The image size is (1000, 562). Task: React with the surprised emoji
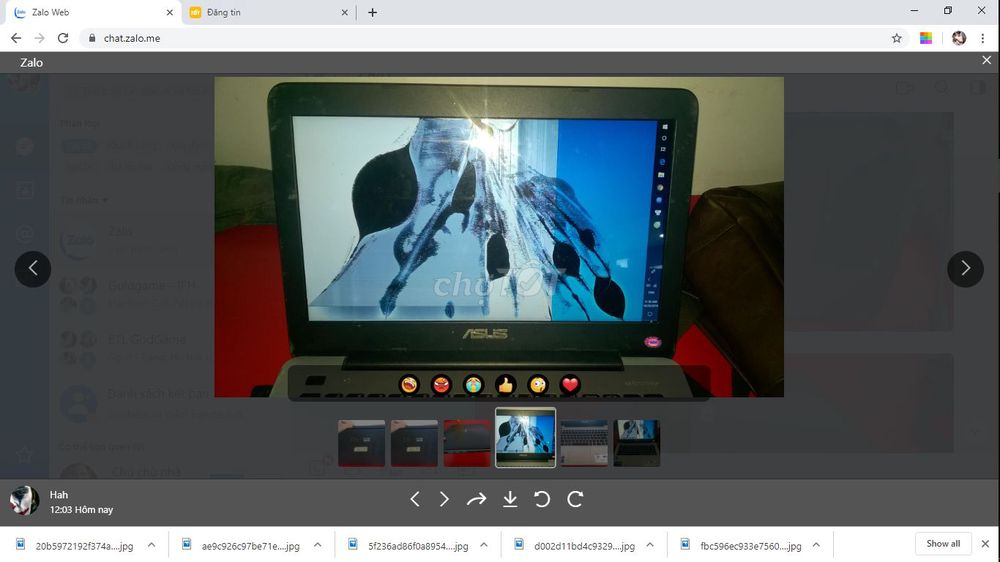538,385
